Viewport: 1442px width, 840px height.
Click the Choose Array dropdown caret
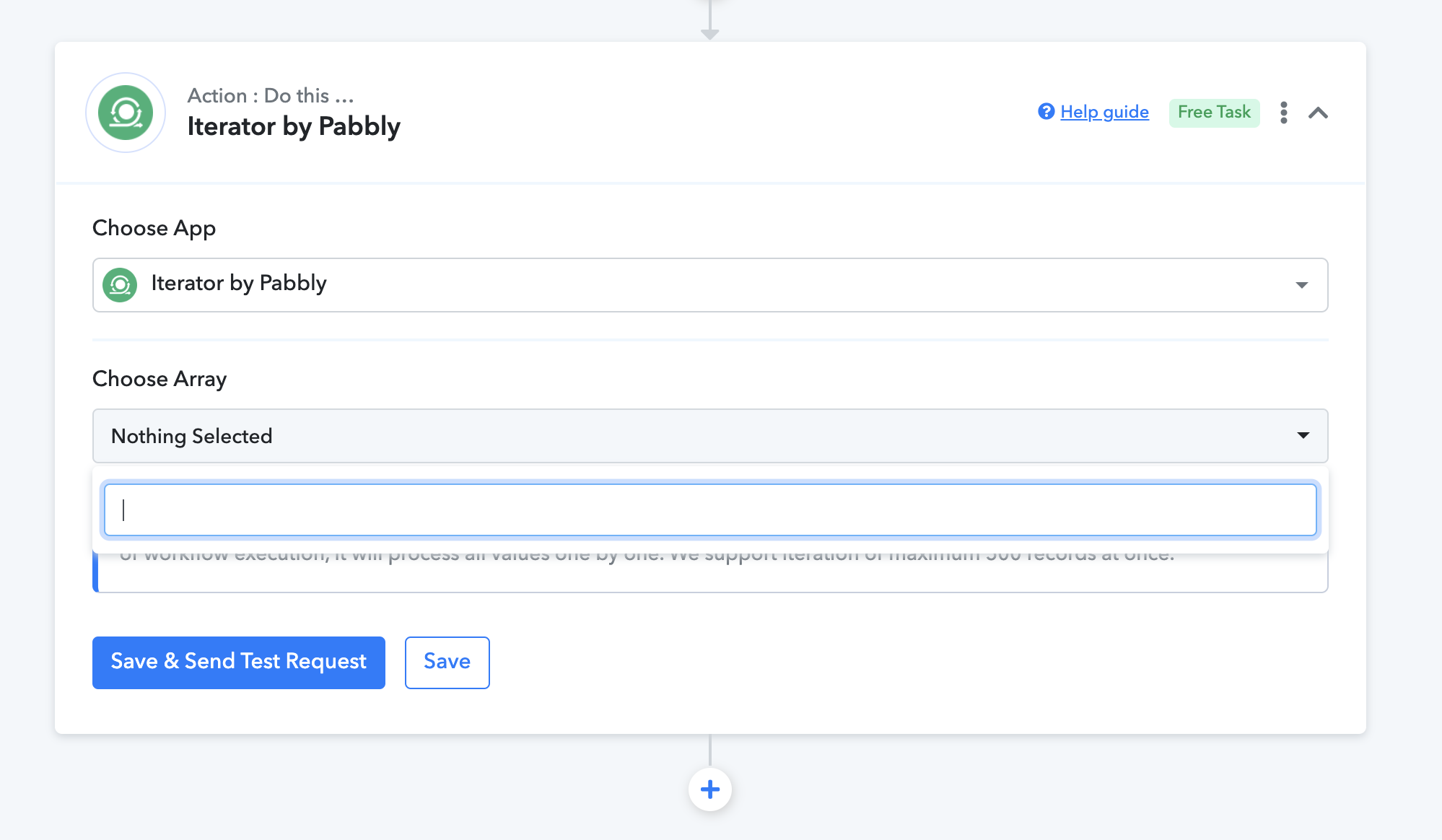[1303, 435]
